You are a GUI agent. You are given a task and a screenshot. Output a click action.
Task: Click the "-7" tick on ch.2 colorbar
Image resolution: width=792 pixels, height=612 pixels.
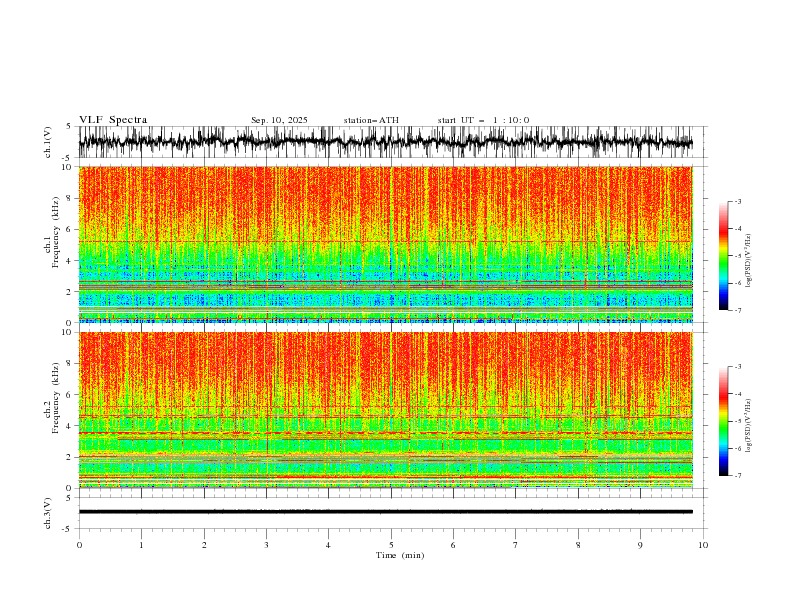tap(737, 476)
